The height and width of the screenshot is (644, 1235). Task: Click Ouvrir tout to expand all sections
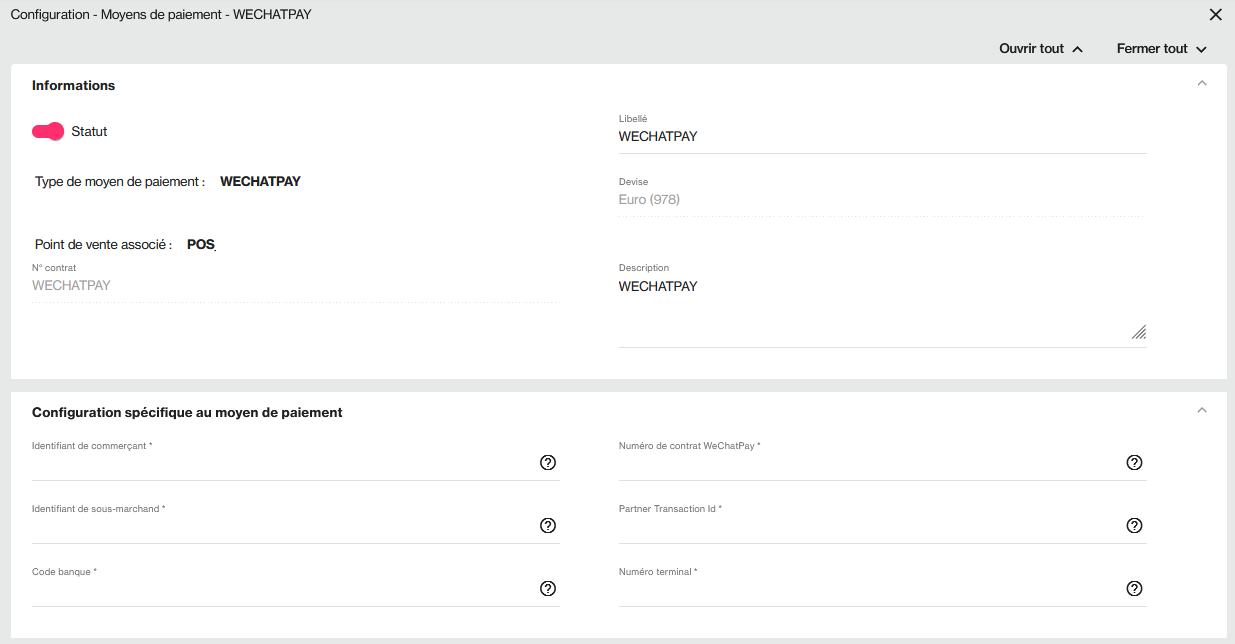pyautogui.click(x=1041, y=49)
